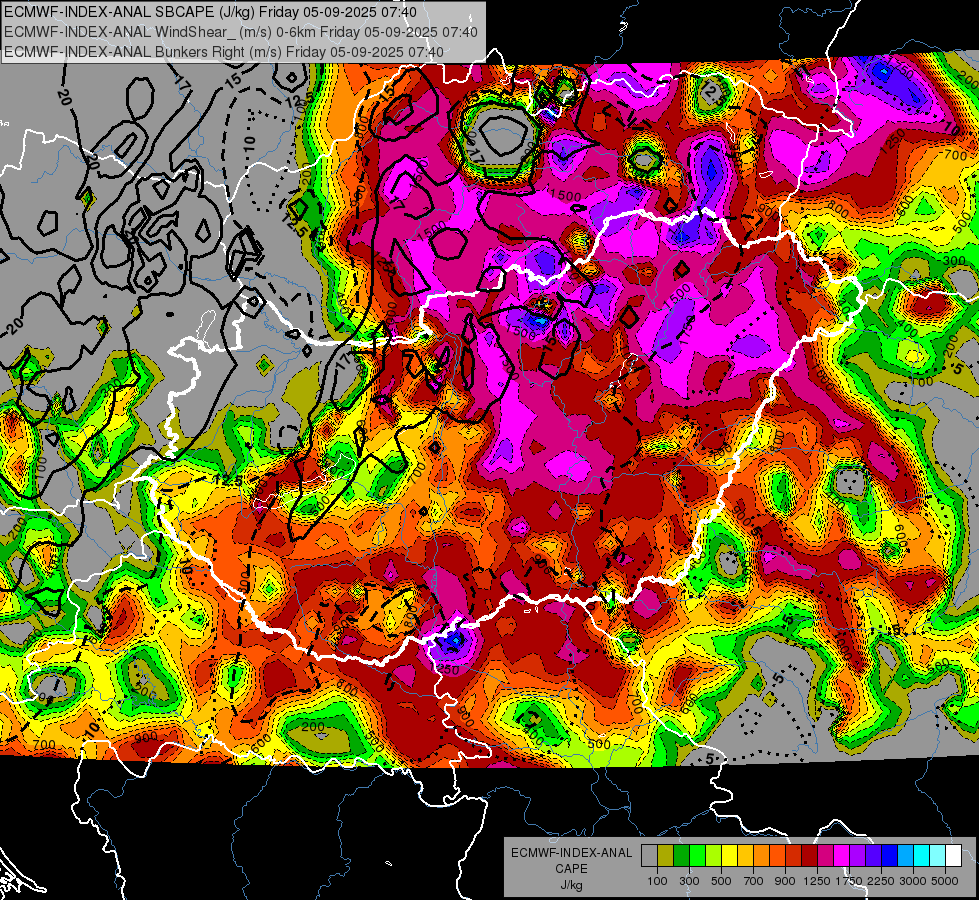Select the dark green legend swatch
The image size is (979, 900).
681,855
